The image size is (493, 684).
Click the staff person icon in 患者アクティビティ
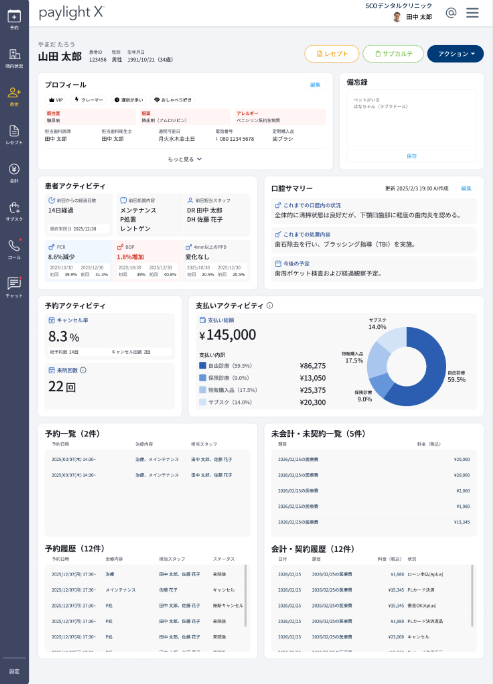[190, 200]
